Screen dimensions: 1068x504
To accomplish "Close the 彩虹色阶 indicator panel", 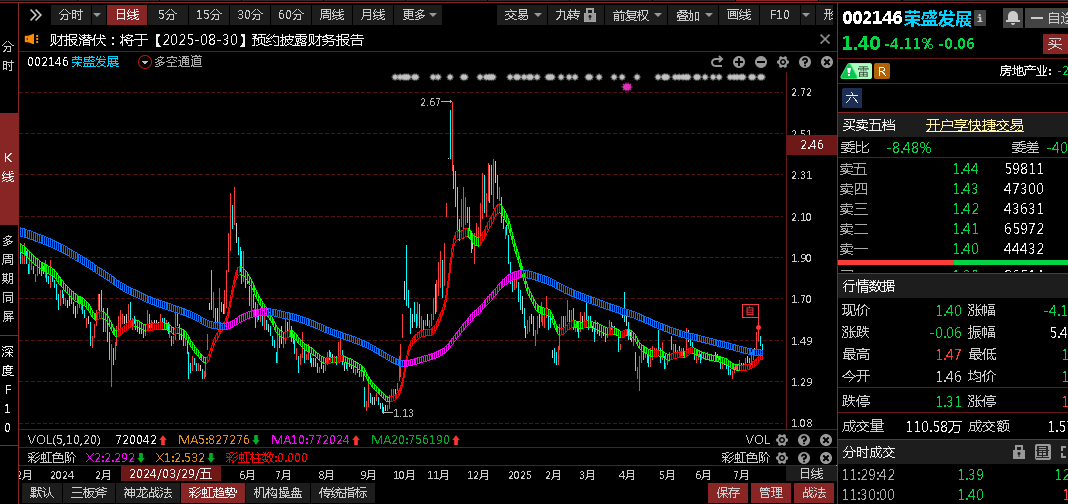I will coord(826,457).
